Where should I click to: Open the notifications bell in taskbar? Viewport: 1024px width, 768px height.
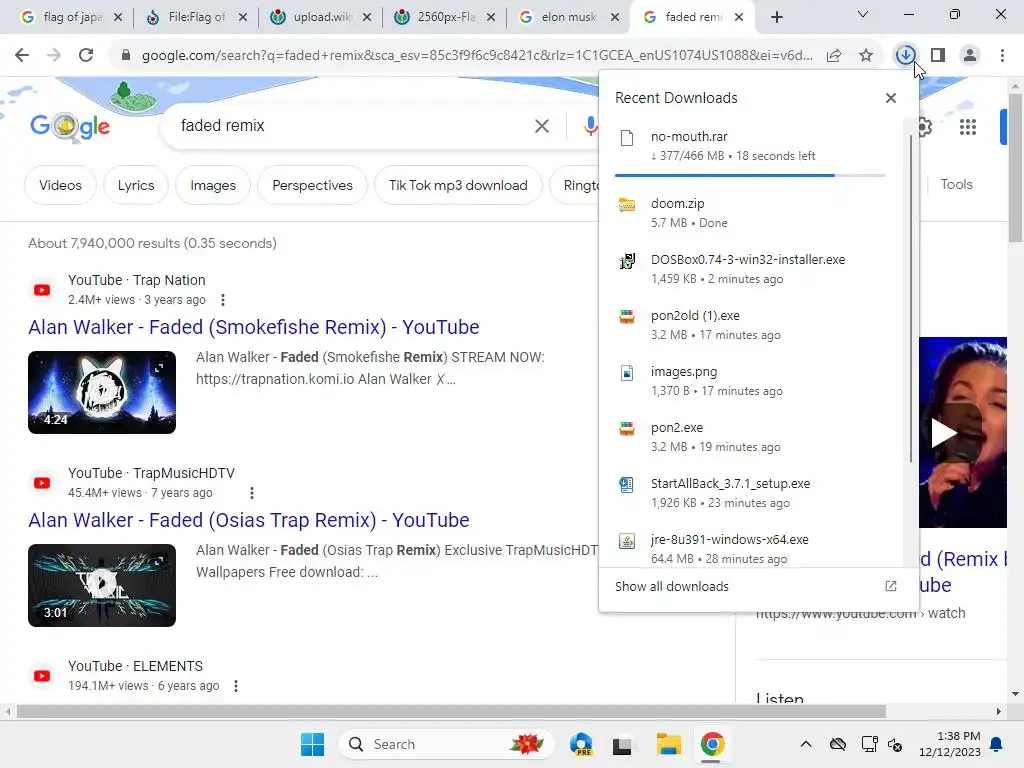(997, 744)
